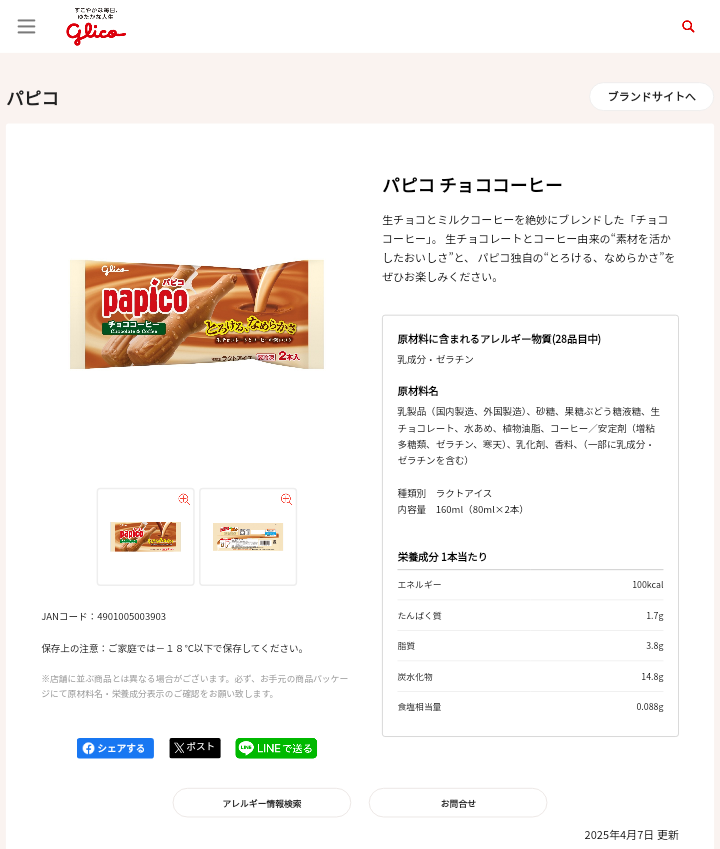Click the allergen heading (28品目中)

(x=499, y=339)
